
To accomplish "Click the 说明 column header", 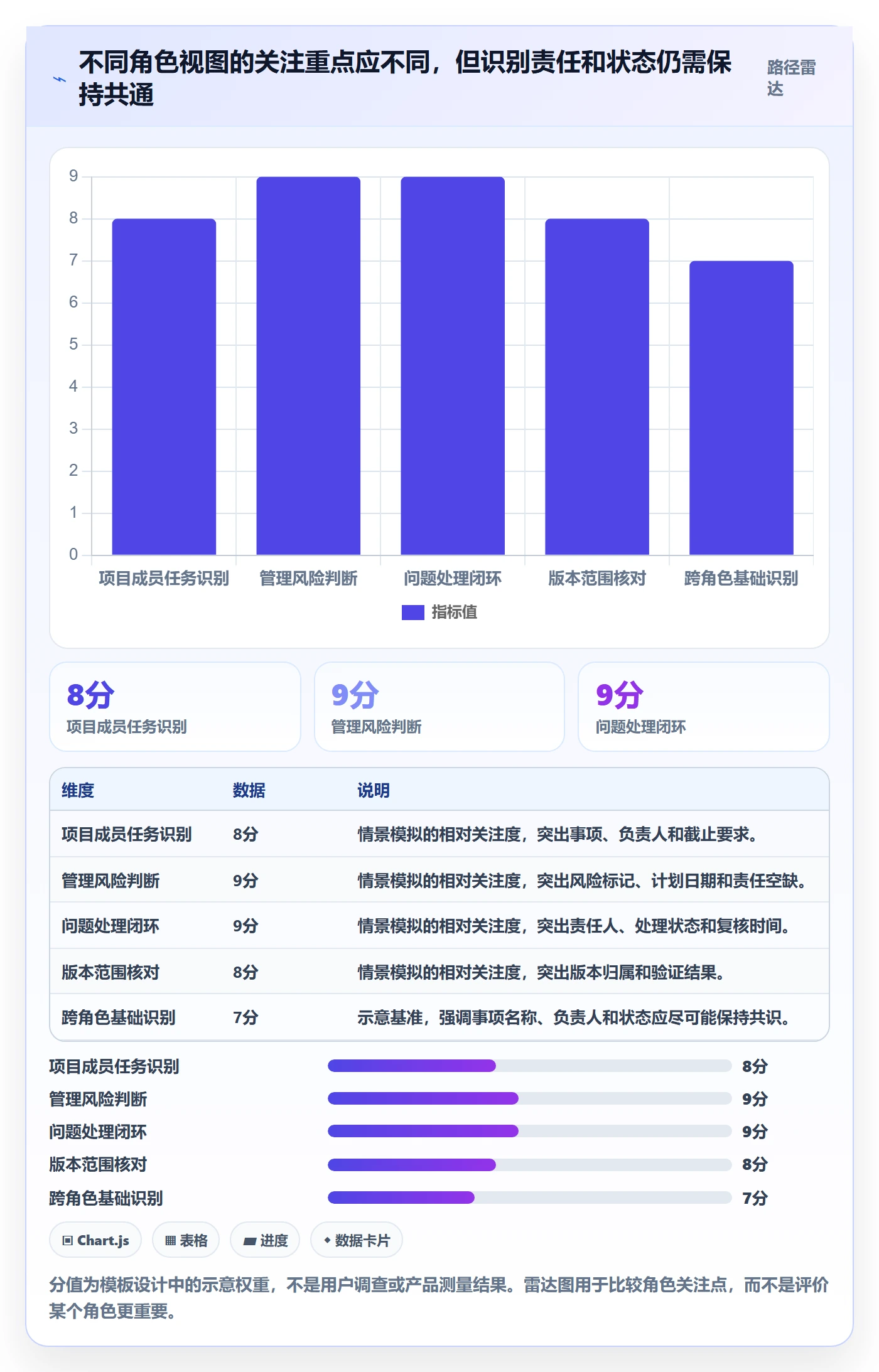I will [x=374, y=790].
